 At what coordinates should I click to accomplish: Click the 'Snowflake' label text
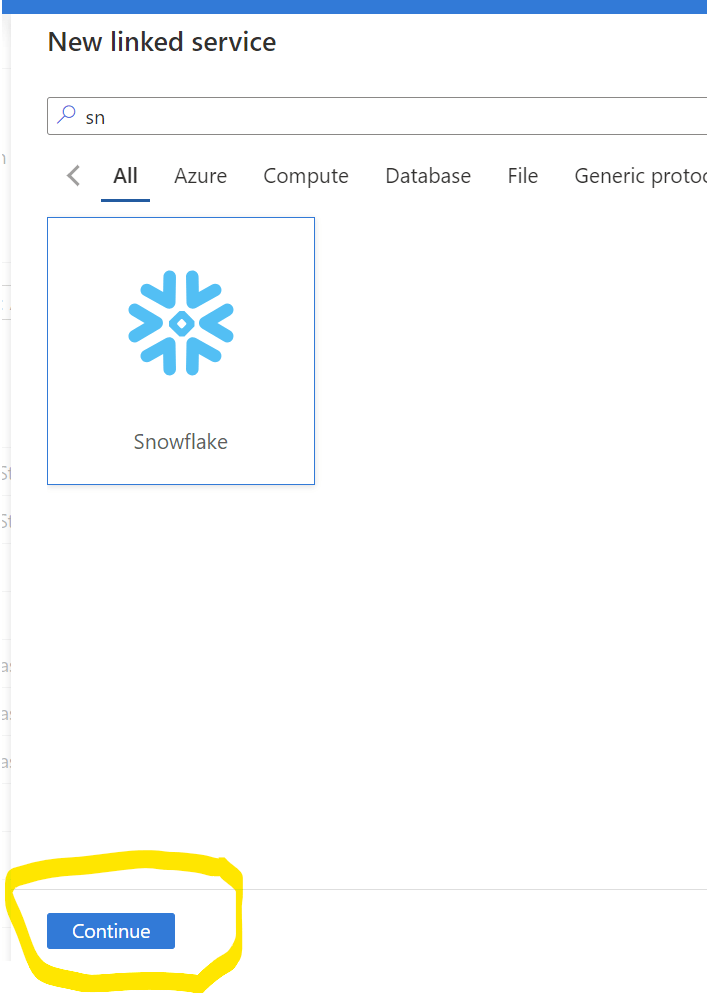click(x=181, y=441)
